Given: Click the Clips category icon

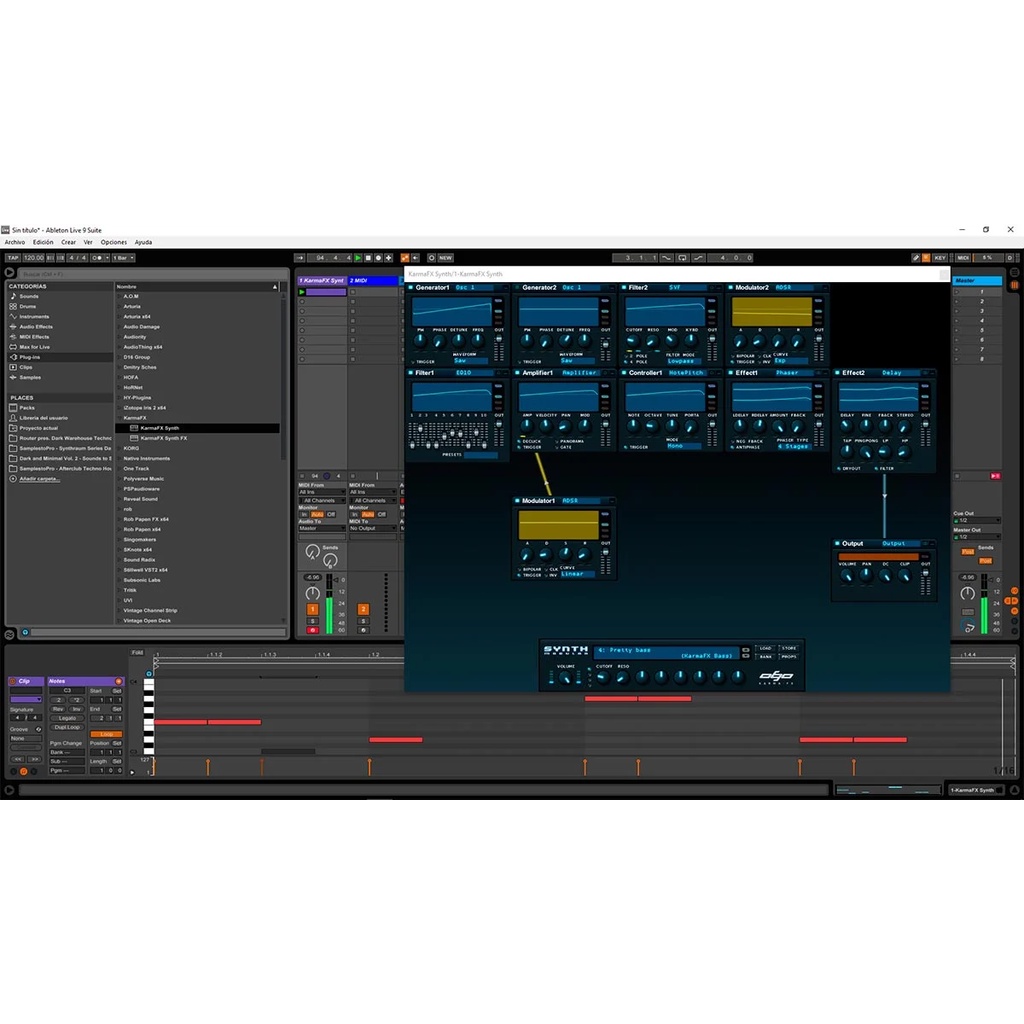Looking at the screenshot, I should coord(13,367).
